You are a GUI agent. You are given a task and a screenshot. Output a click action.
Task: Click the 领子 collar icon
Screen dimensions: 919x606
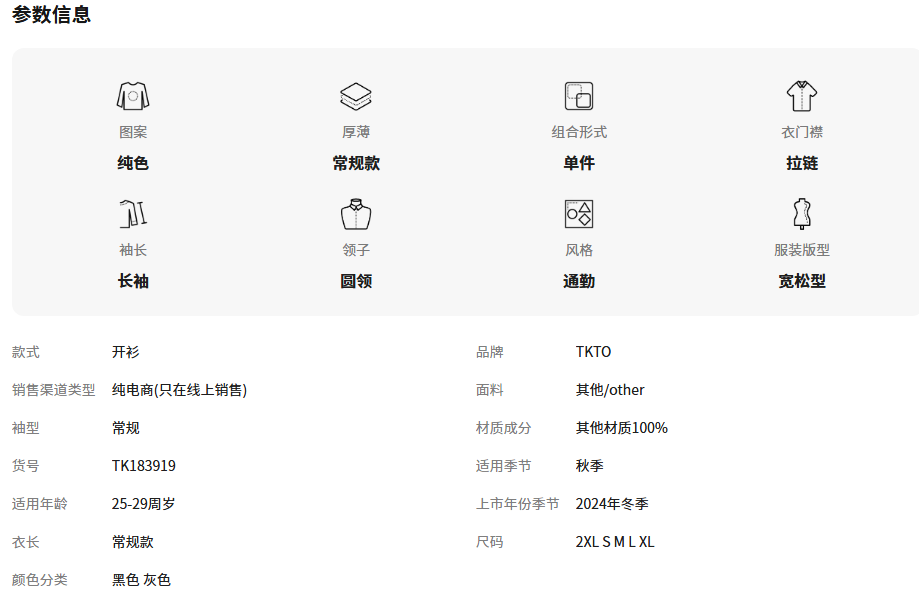(356, 214)
